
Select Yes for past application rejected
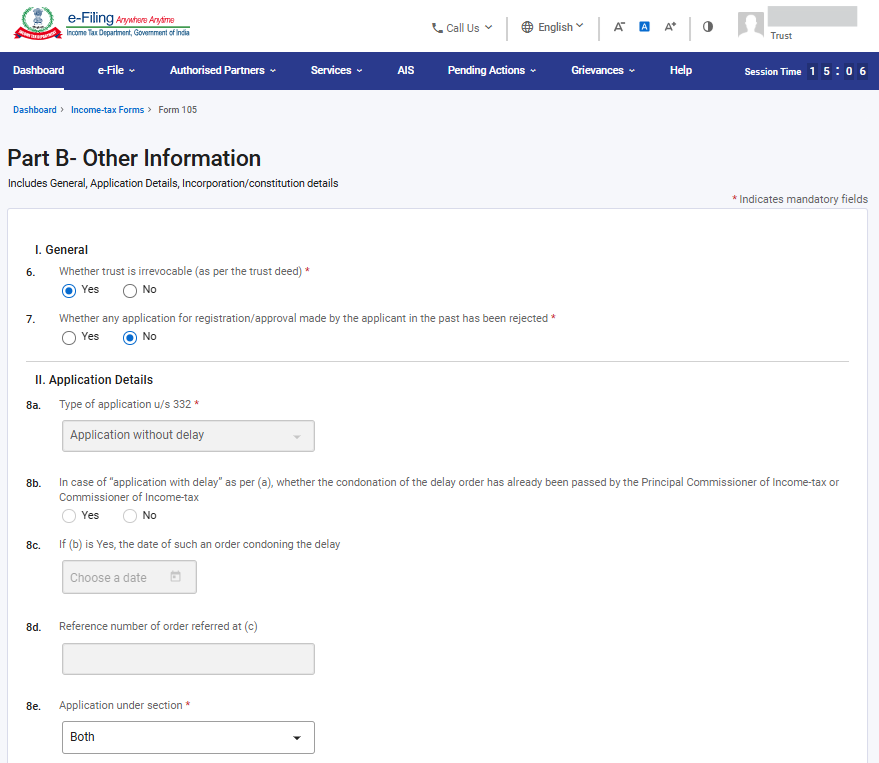[x=69, y=338]
